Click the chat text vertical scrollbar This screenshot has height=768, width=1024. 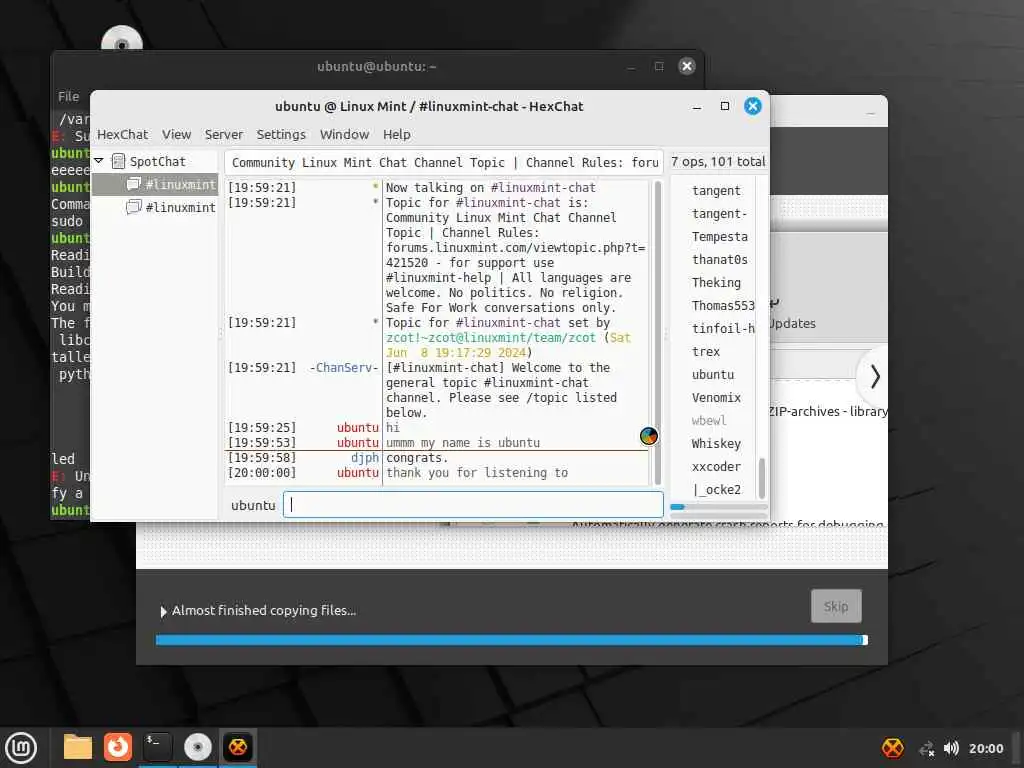coord(658,332)
